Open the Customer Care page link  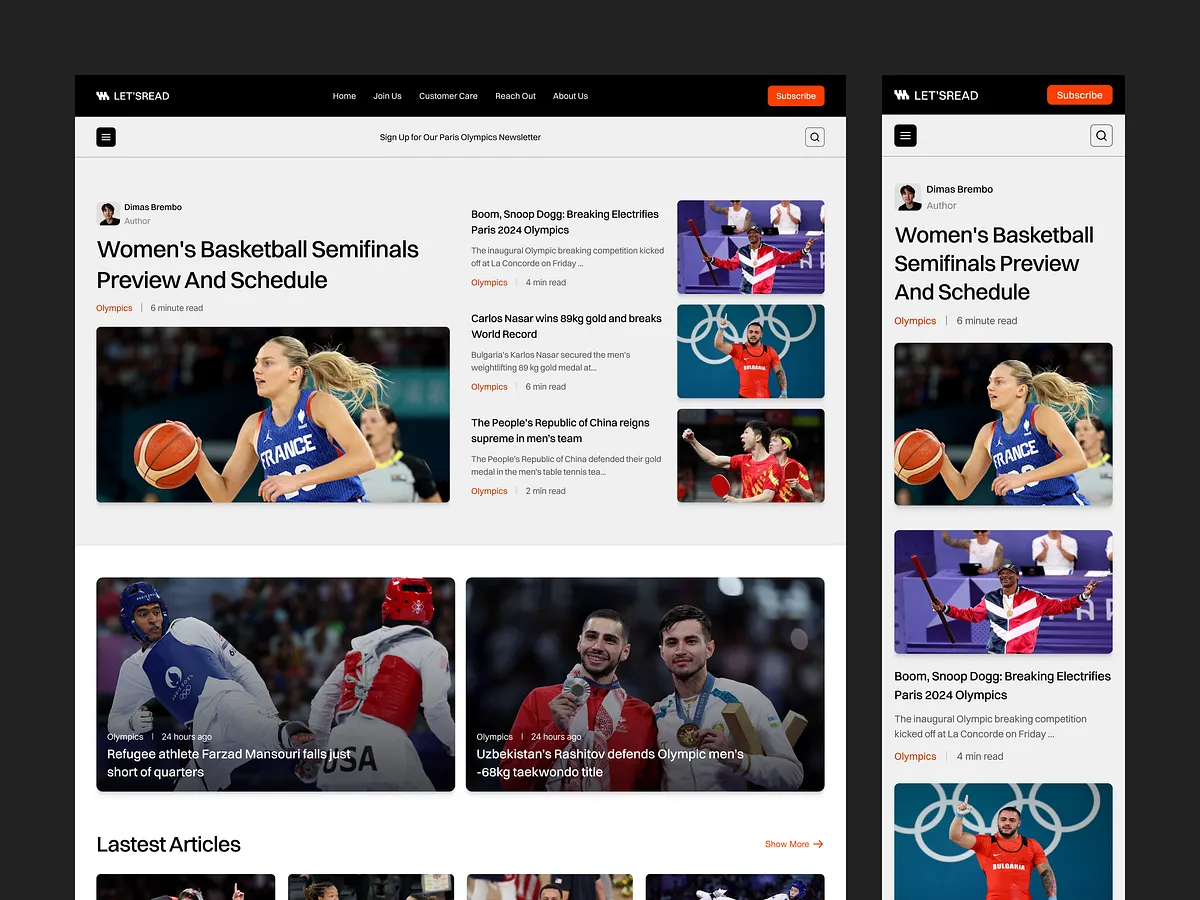448,96
